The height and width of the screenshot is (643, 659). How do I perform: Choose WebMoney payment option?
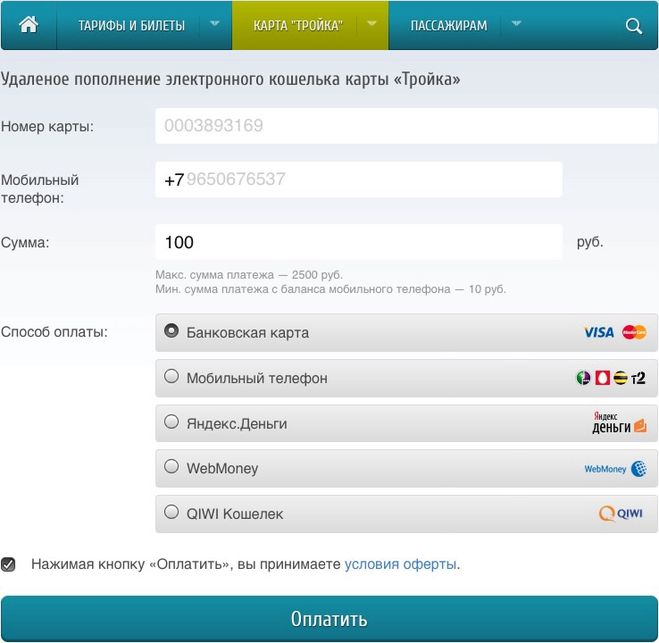point(406,468)
